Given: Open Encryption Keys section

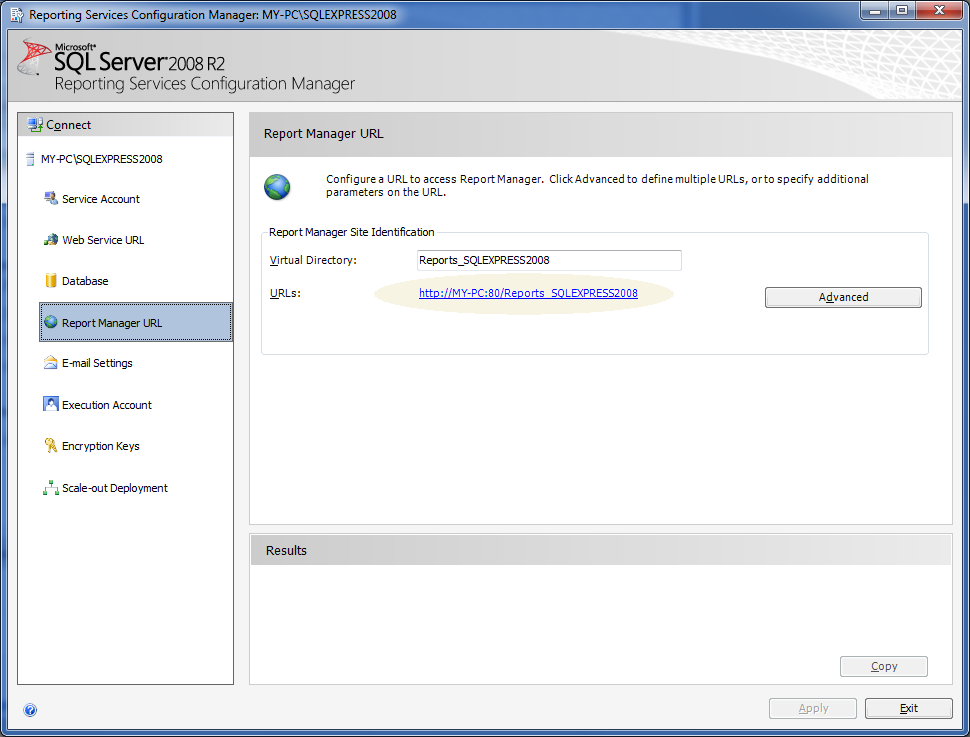Looking at the screenshot, I should pos(100,446).
